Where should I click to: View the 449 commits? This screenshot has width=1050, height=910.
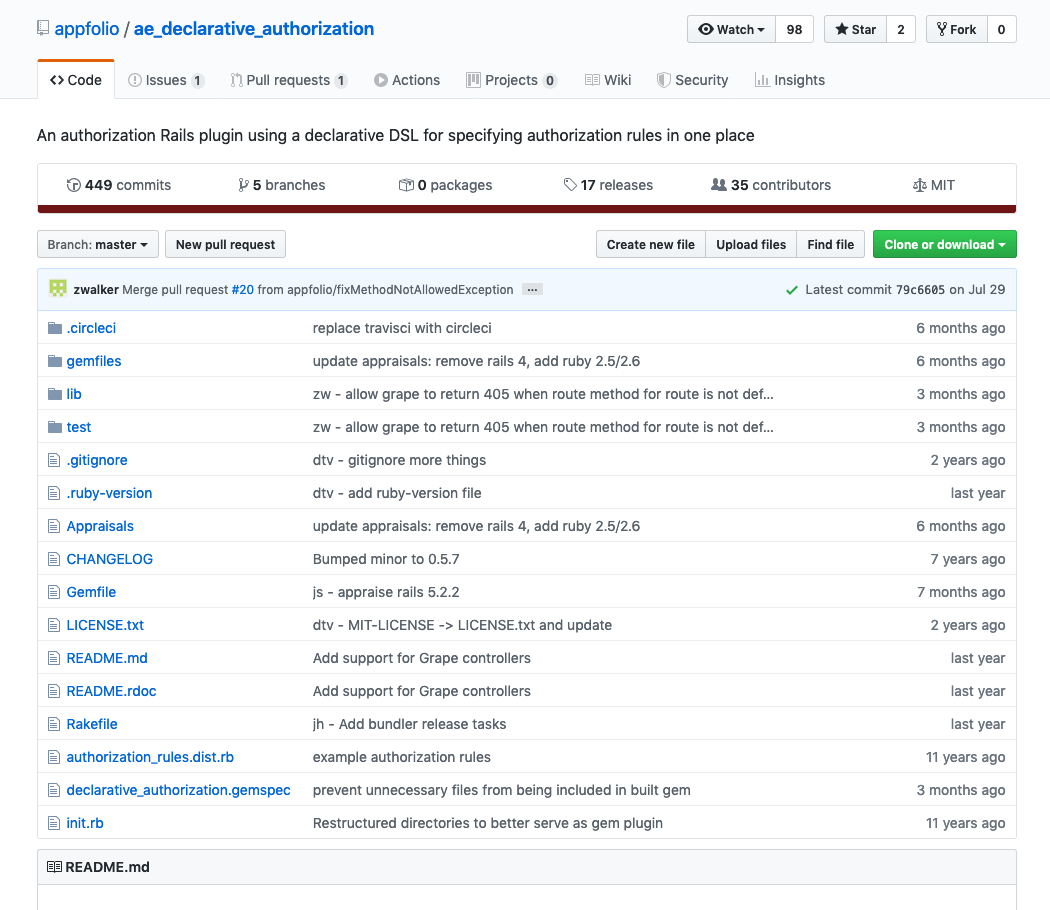(x=119, y=185)
